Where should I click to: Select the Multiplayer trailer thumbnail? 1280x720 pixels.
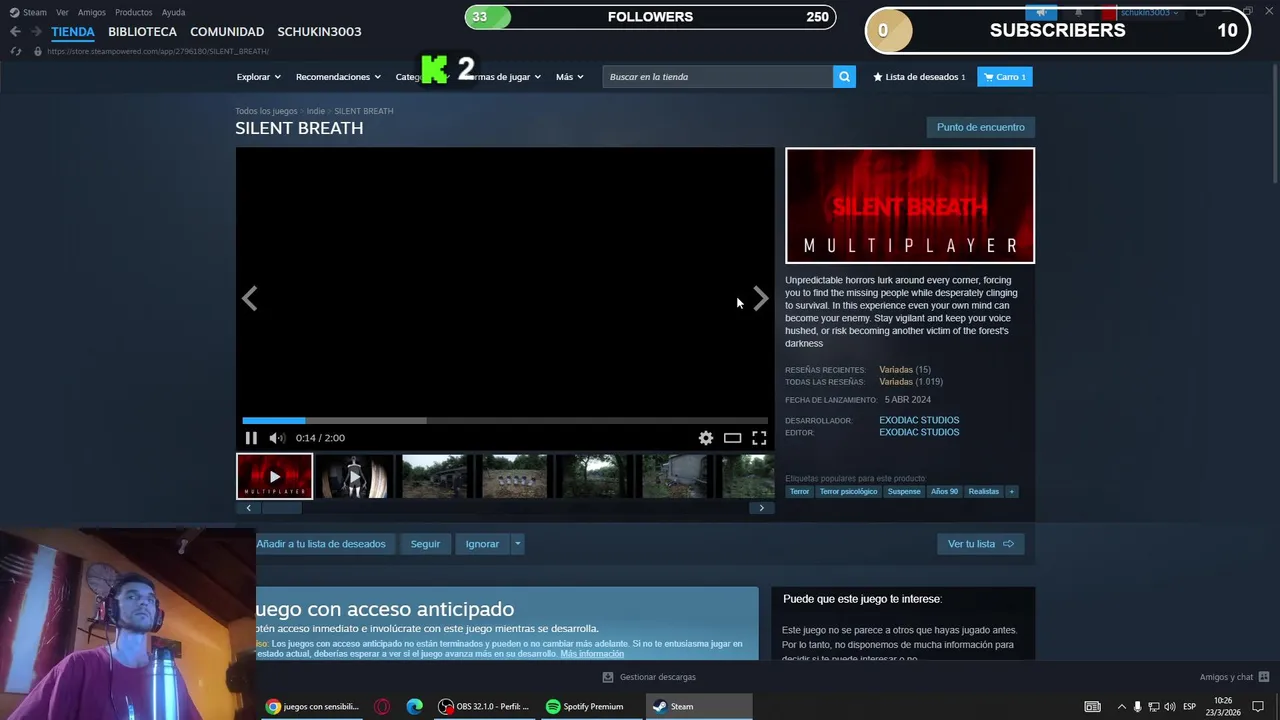[274, 476]
